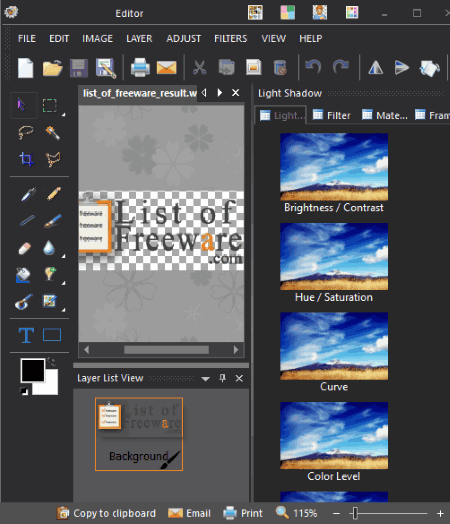Save the image with floppy icon
This screenshot has height=524, width=450.
[x=79, y=68]
